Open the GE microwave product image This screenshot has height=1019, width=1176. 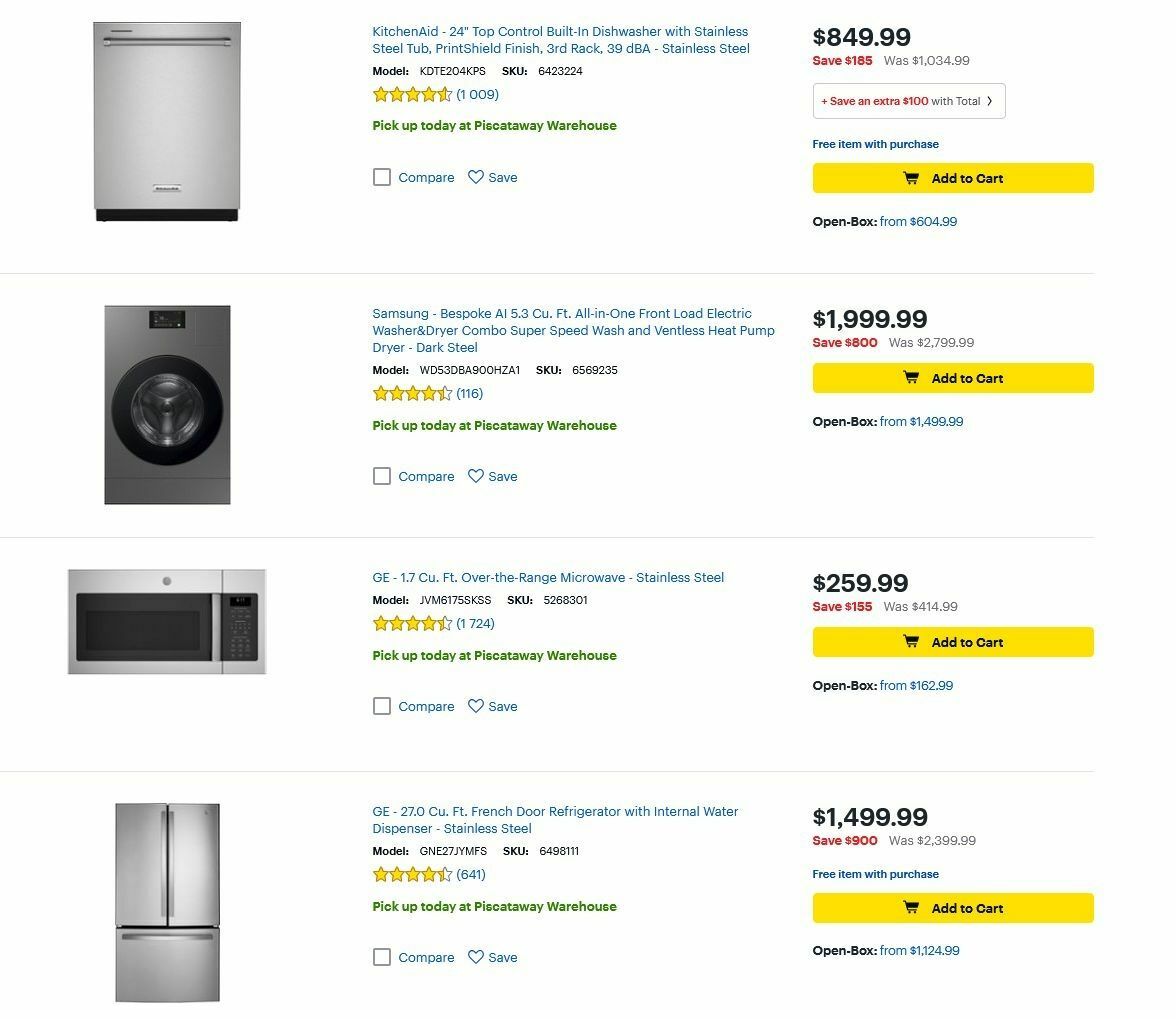pos(167,621)
